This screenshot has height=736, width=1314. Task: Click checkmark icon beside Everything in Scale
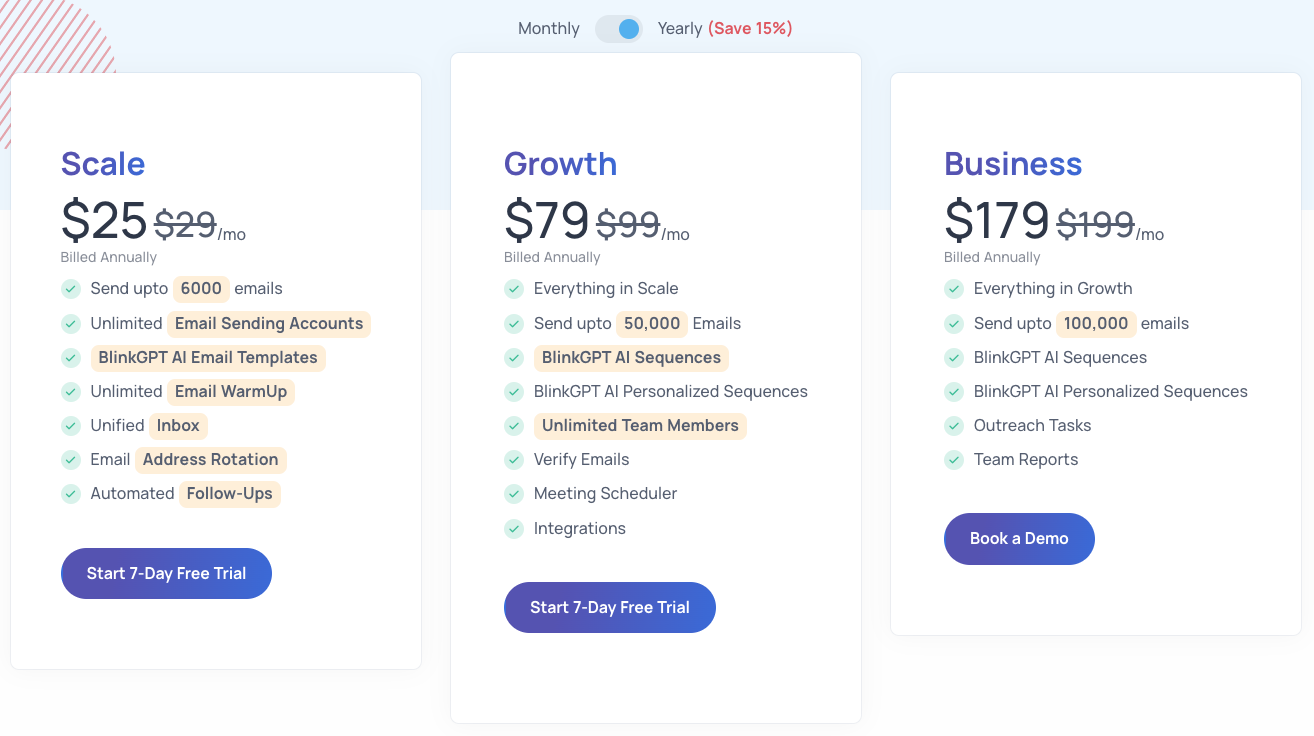[x=514, y=289]
